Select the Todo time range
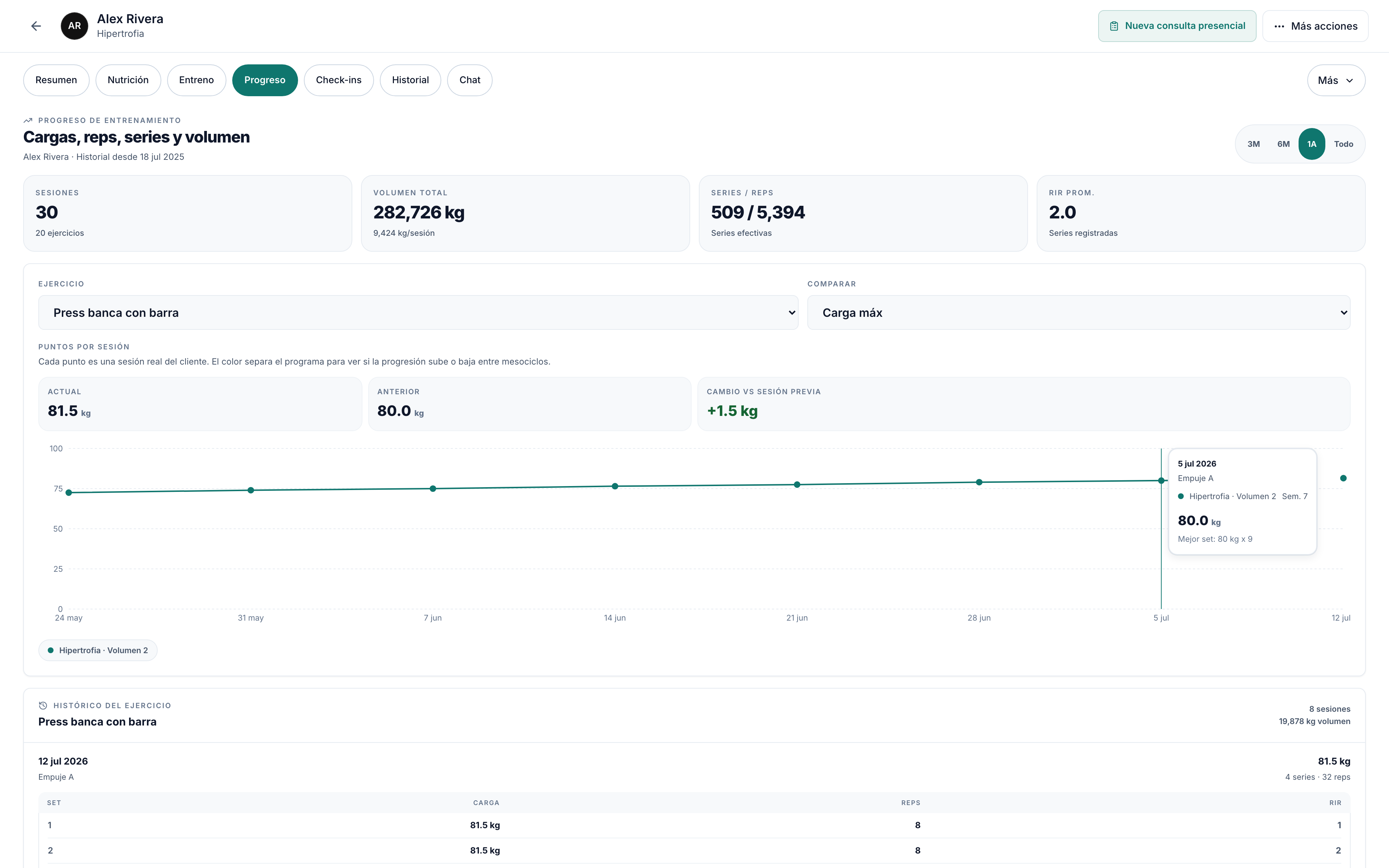Image resolution: width=1389 pixels, height=868 pixels. [1343, 144]
